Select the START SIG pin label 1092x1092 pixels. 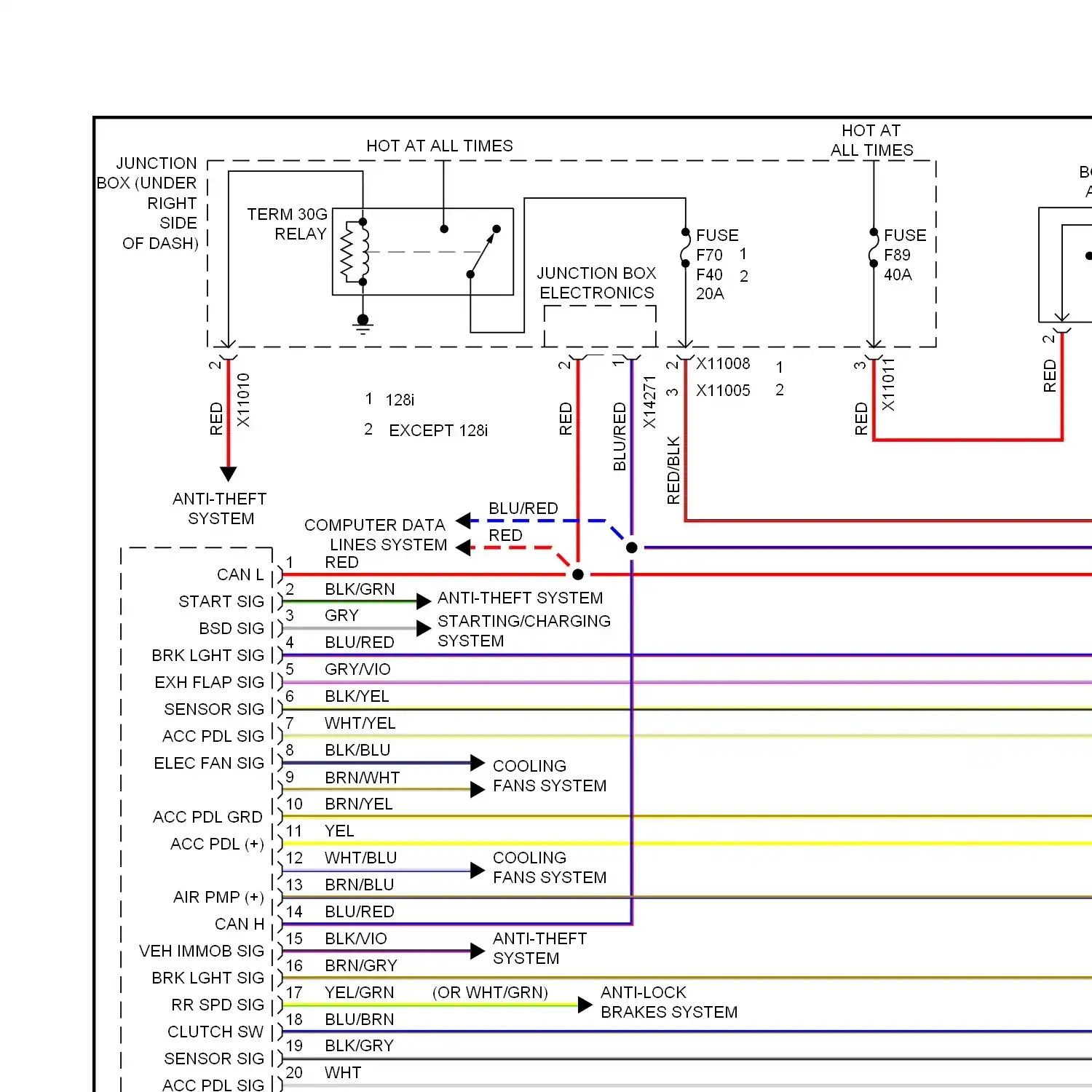tap(221, 602)
